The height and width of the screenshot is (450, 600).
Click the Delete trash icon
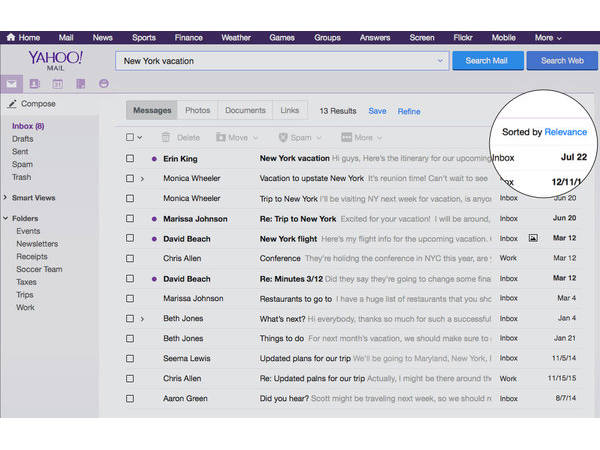click(165, 137)
